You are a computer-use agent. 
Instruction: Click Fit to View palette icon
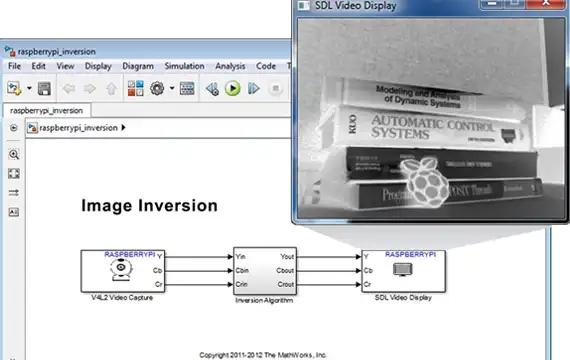click(14, 173)
